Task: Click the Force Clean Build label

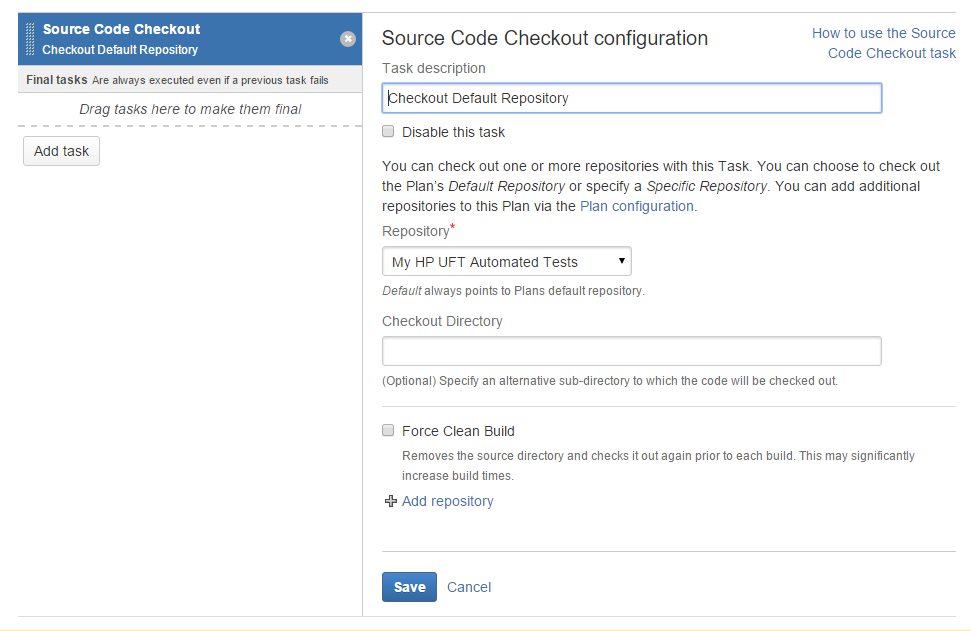Action: click(458, 431)
